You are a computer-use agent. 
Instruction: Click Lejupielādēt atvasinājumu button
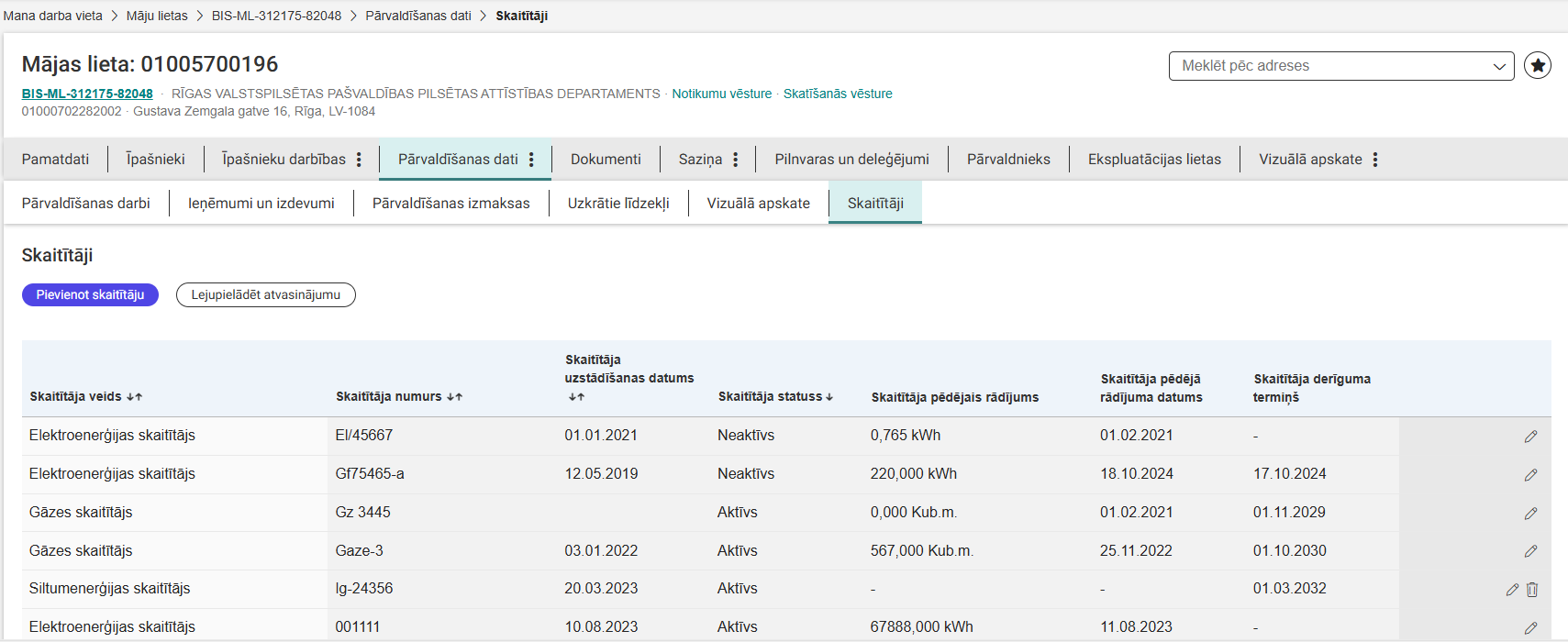(265, 294)
